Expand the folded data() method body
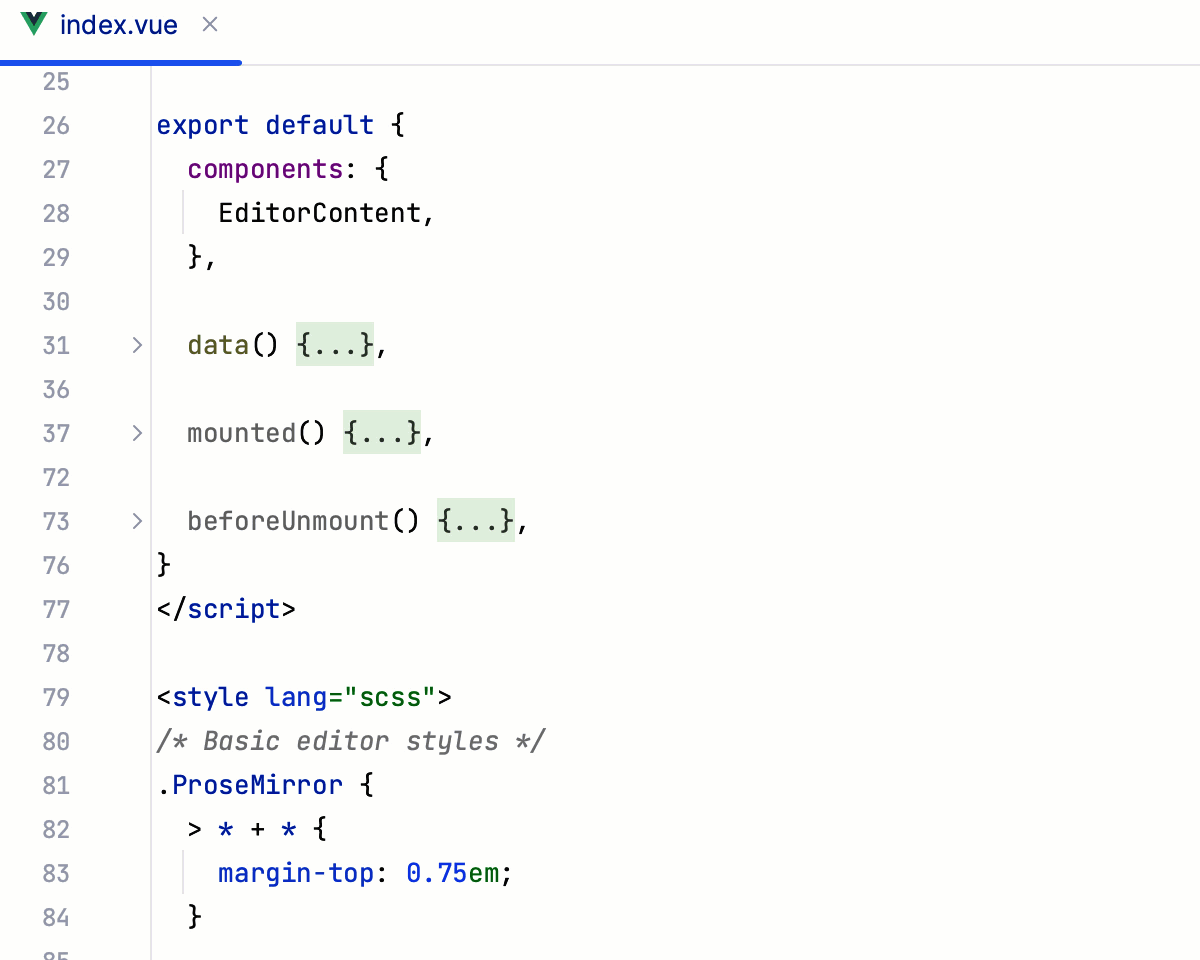This screenshot has width=1200, height=960. point(334,344)
